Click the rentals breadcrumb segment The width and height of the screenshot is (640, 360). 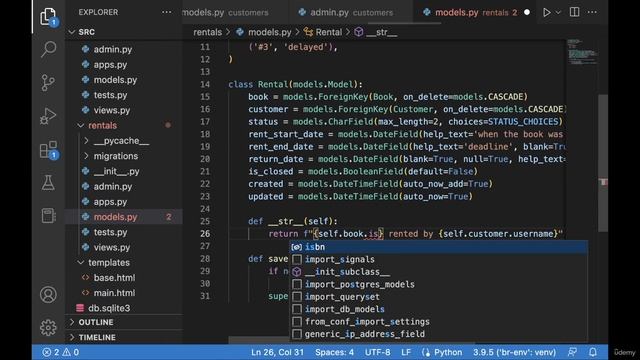207,32
